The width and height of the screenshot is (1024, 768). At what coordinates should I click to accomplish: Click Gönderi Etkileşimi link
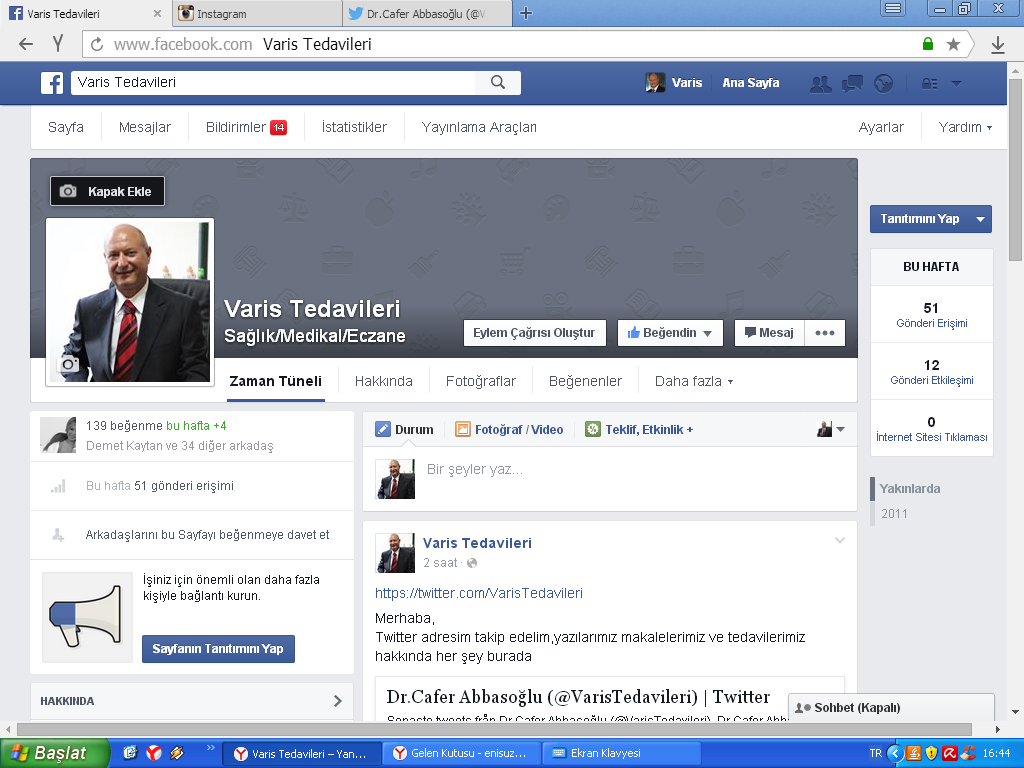click(x=931, y=379)
